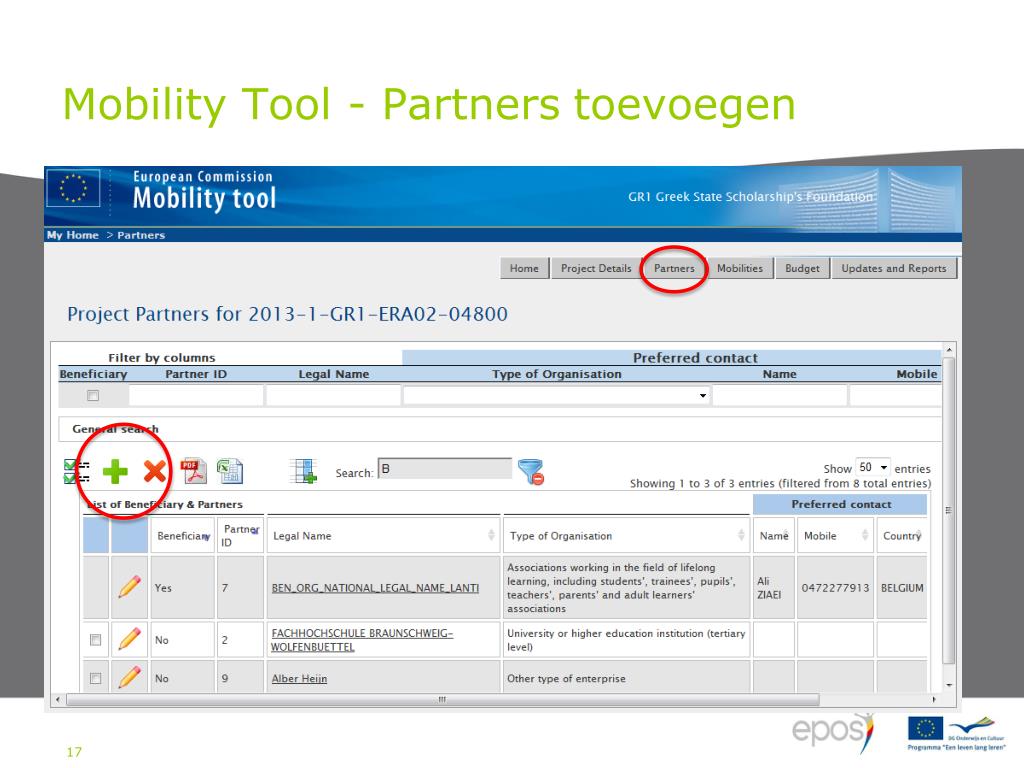Click the mobile number 0472277913 cell
This screenshot has width=1024, height=768.
click(x=835, y=588)
